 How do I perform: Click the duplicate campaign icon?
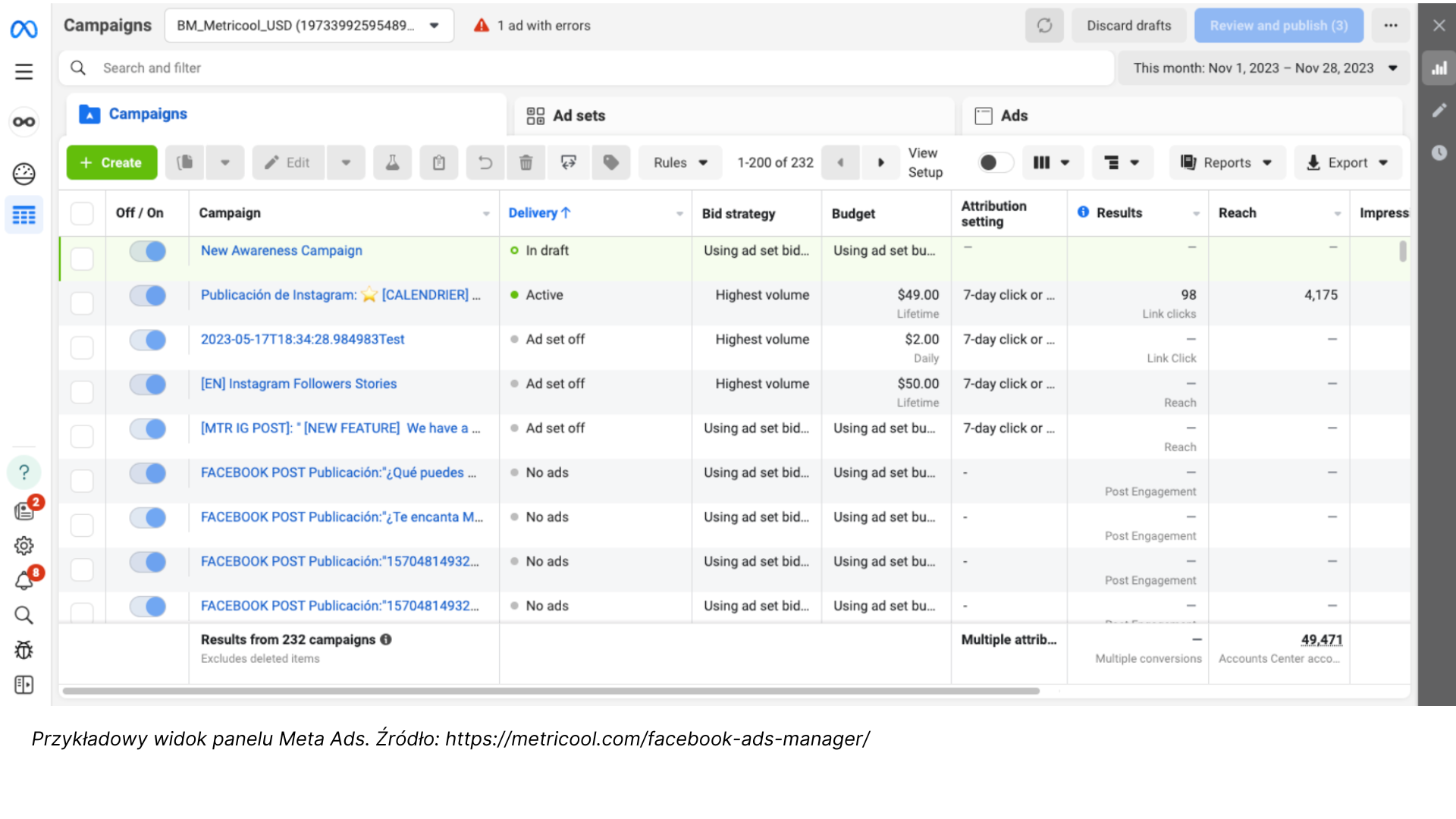tap(185, 162)
